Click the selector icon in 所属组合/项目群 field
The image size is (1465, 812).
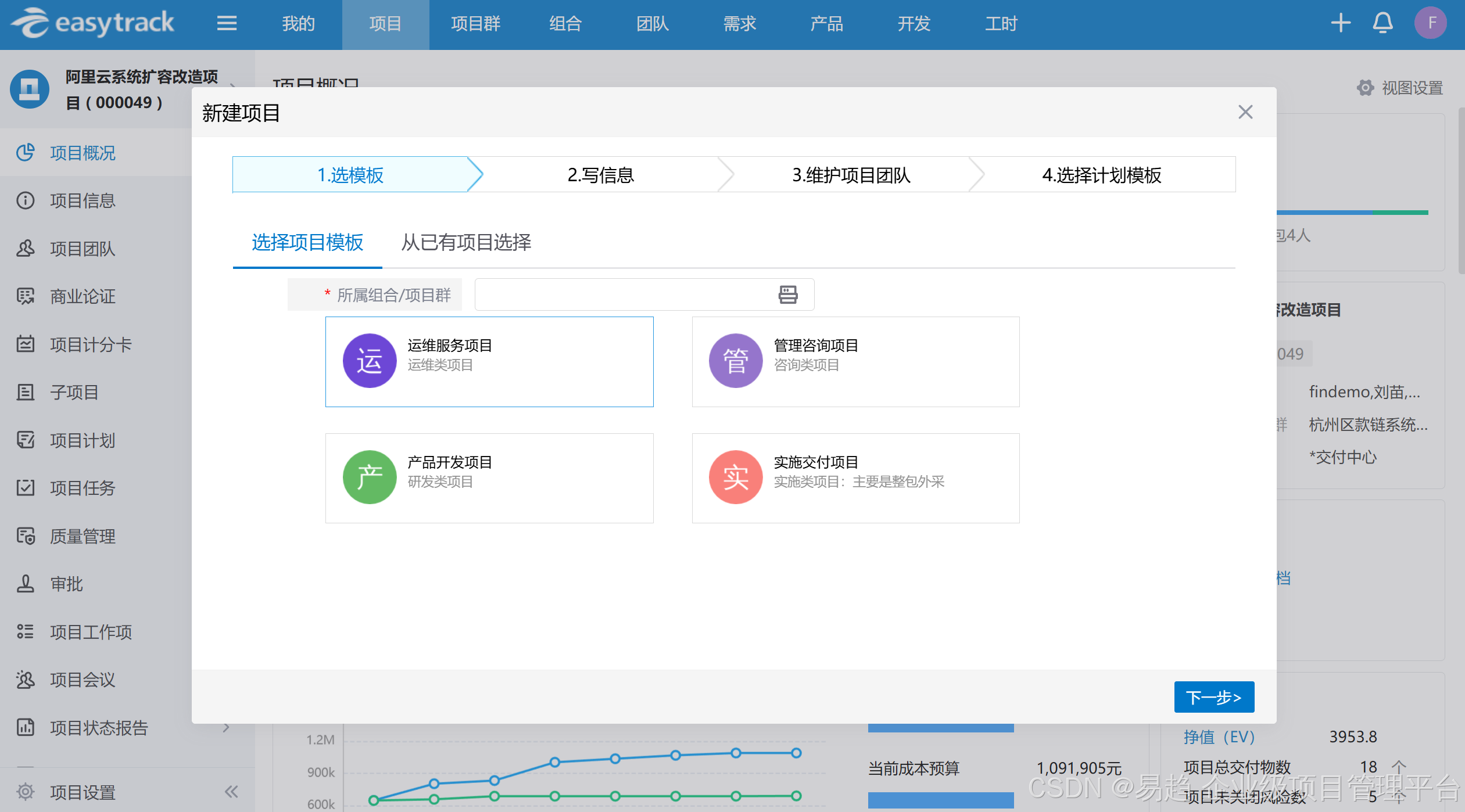pyautogui.click(x=787, y=294)
